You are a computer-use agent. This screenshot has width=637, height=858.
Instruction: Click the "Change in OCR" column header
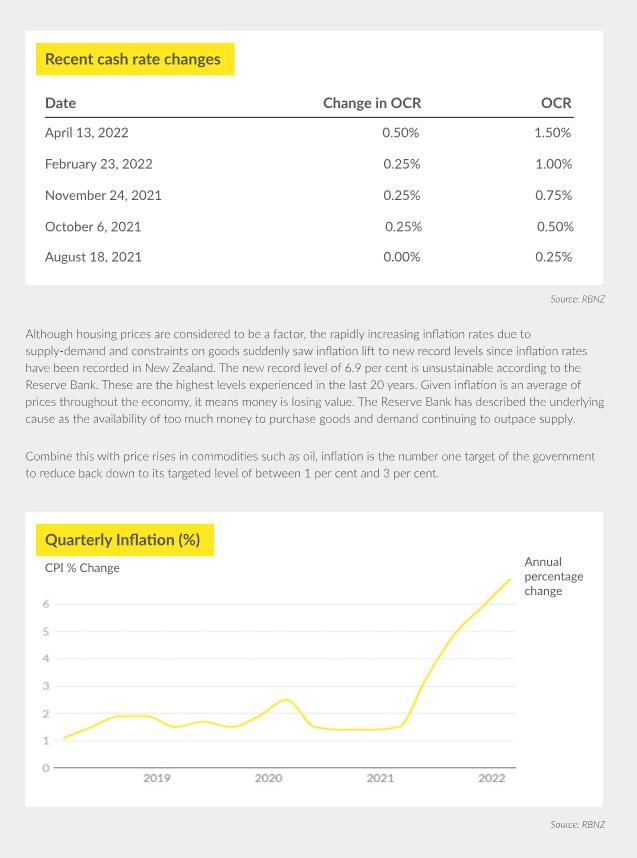(x=372, y=103)
